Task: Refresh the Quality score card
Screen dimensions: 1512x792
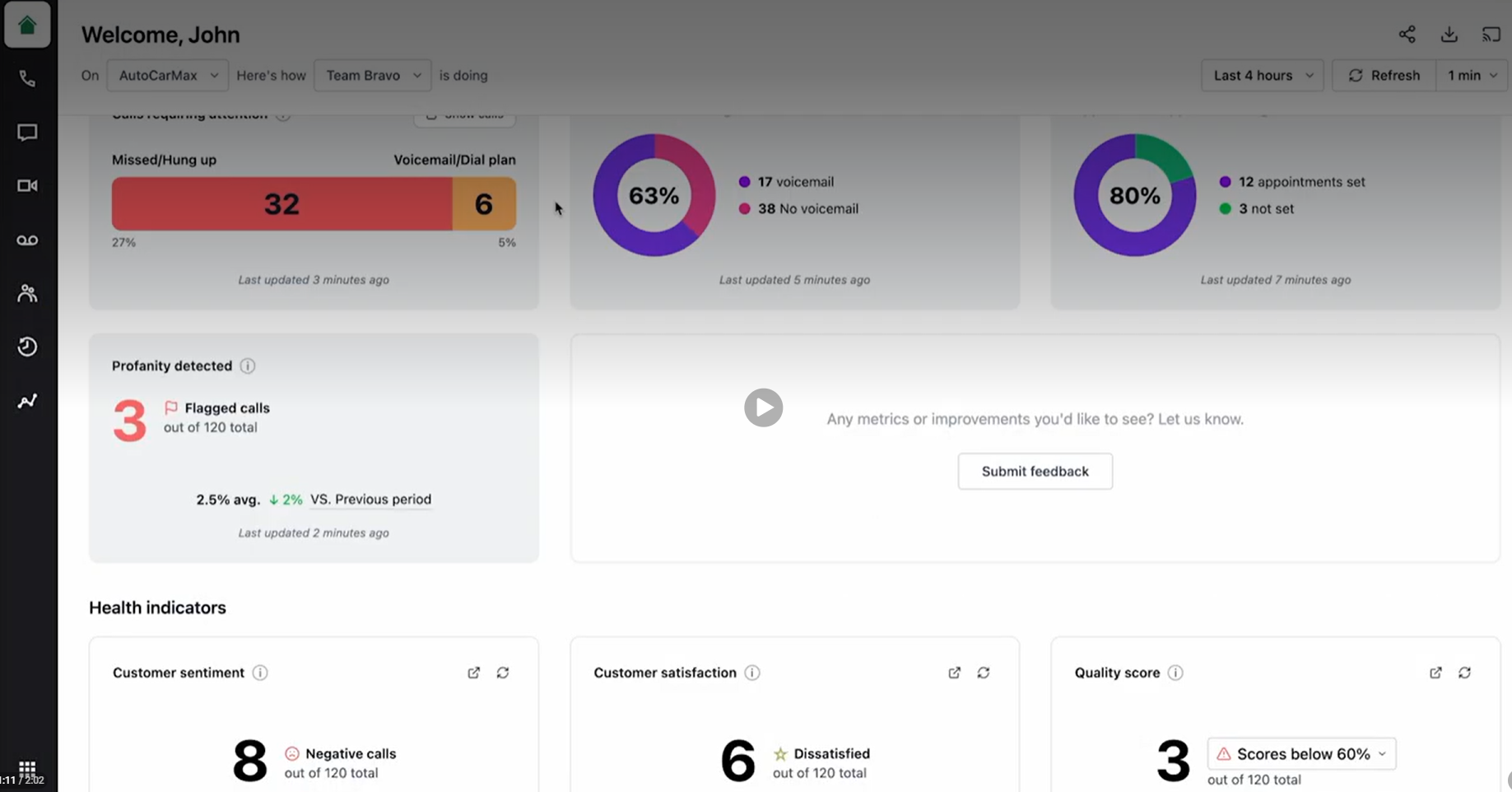Action: [x=1465, y=673]
